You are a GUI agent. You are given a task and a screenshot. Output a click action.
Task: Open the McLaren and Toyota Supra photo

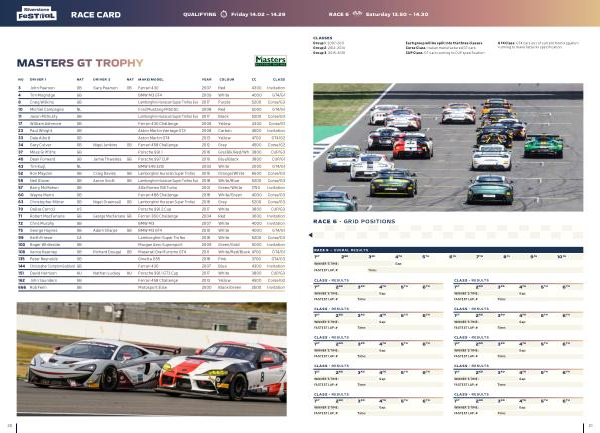(152, 359)
